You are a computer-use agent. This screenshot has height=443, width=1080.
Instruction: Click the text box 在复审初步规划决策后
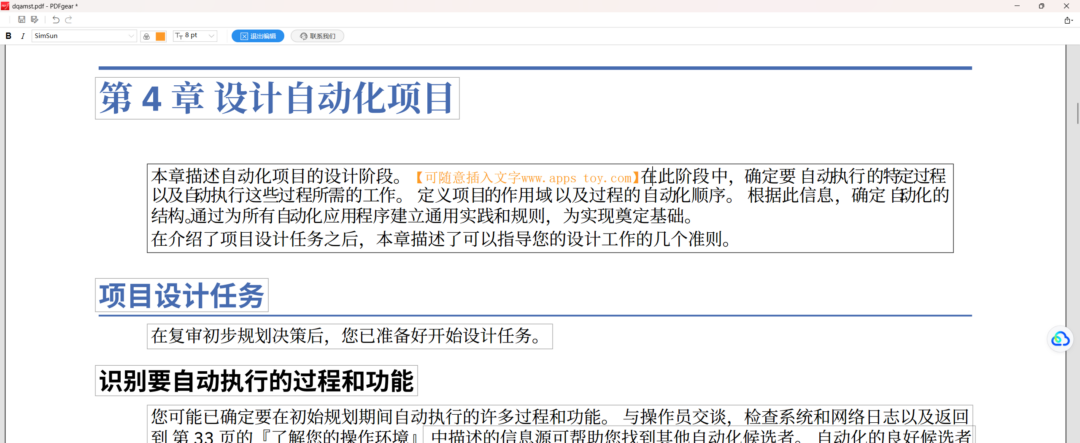(350, 336)
